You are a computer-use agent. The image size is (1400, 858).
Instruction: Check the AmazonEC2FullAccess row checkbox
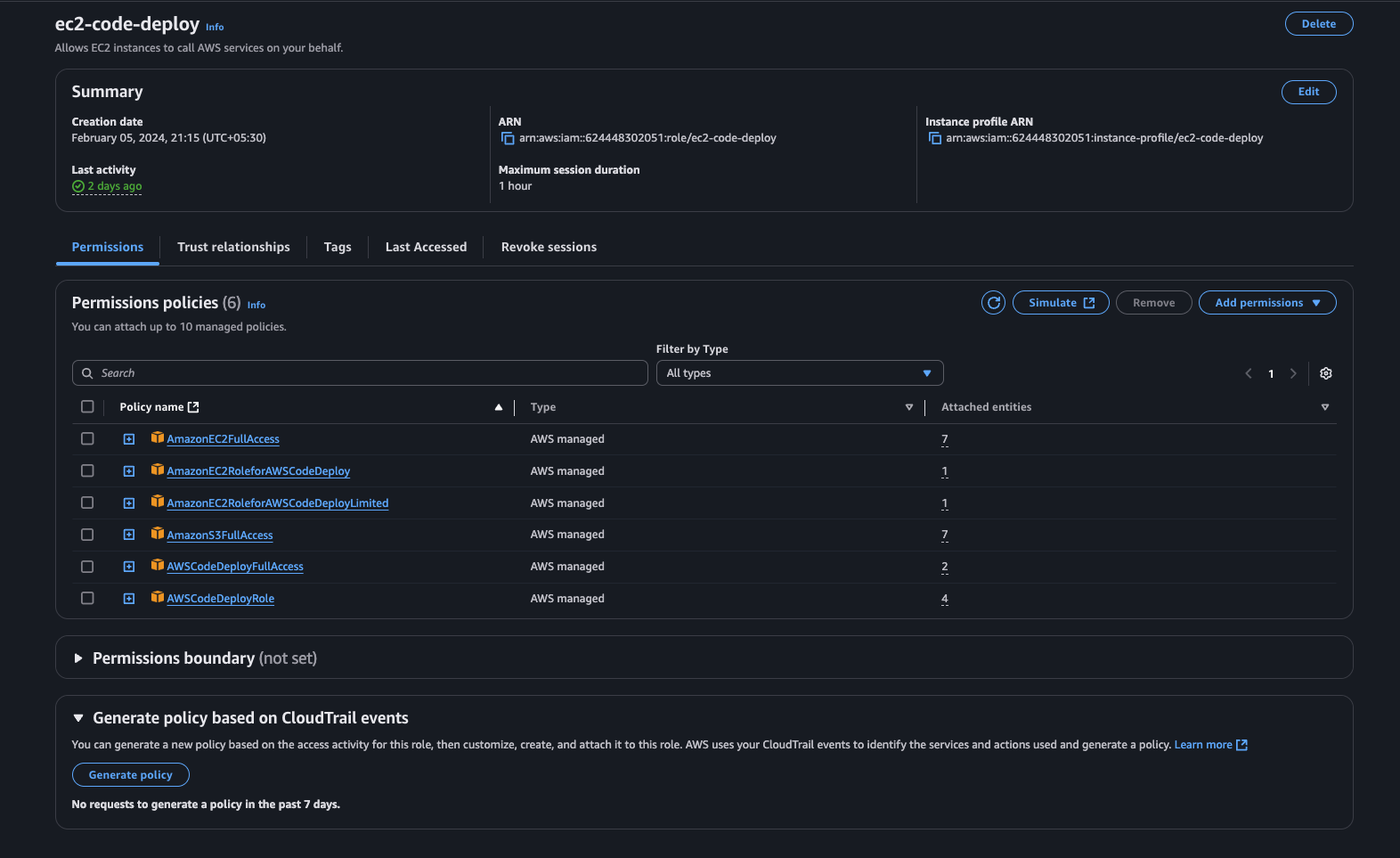(87, 438)
